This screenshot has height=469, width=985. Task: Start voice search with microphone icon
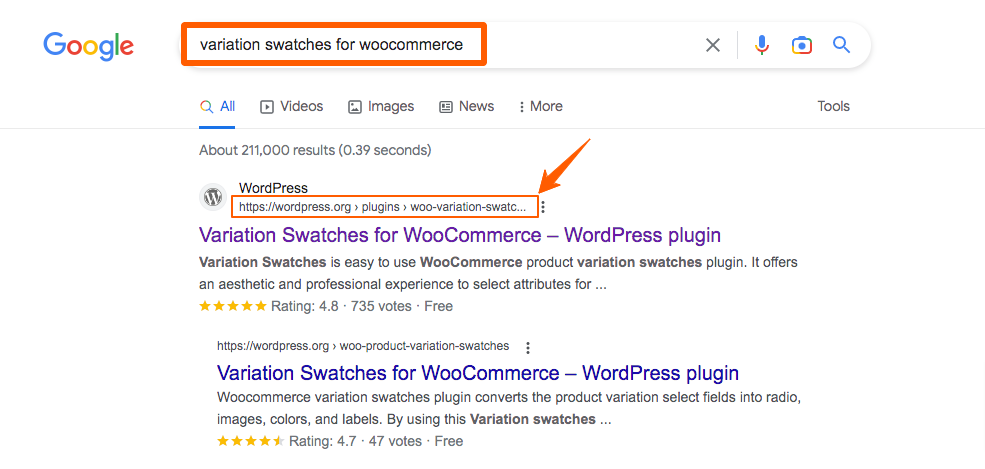[761, 45]
